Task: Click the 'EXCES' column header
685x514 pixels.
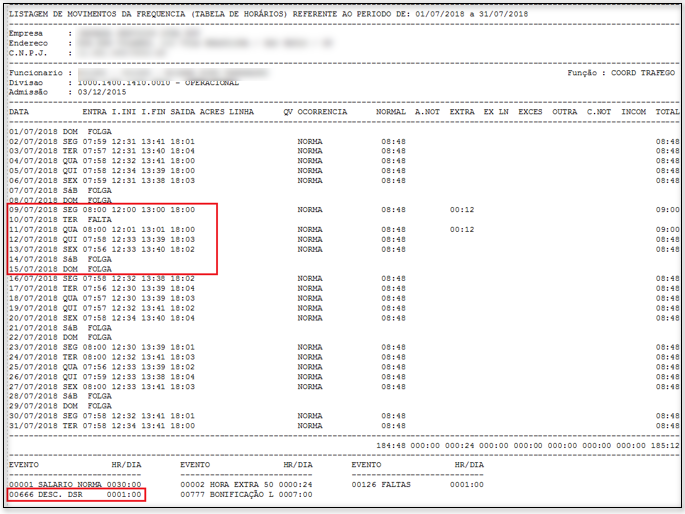Action: [530, 112]
